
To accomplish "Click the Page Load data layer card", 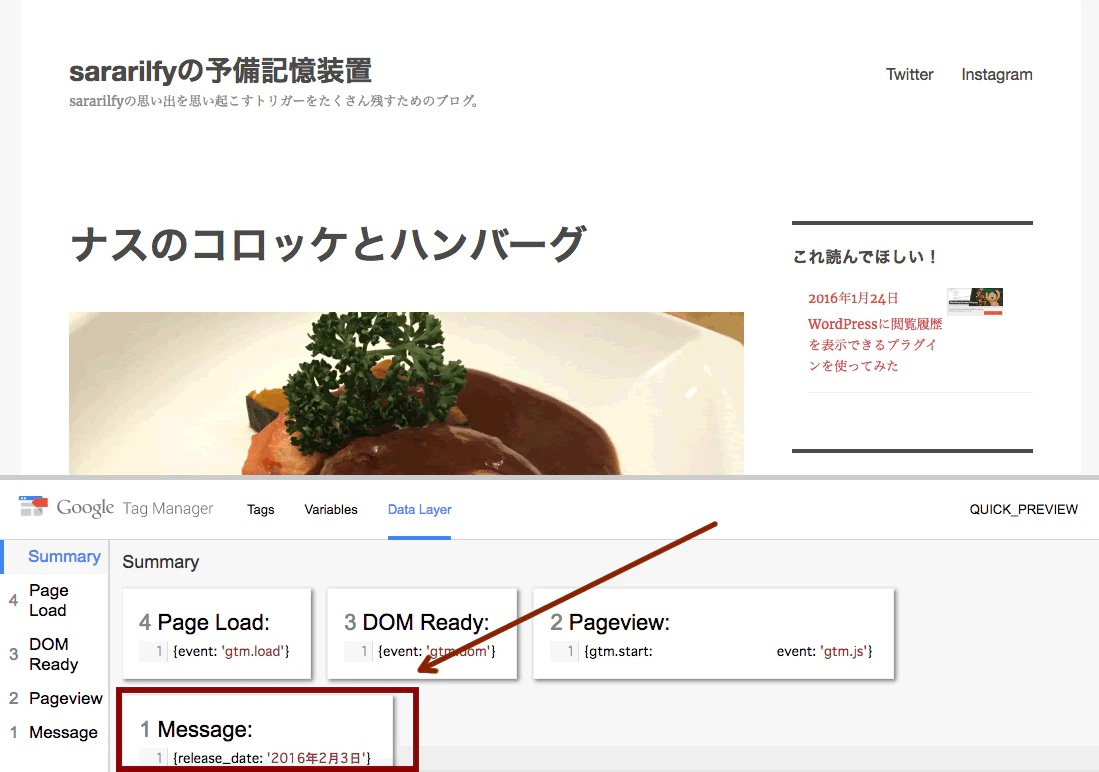I will [217, 634].
